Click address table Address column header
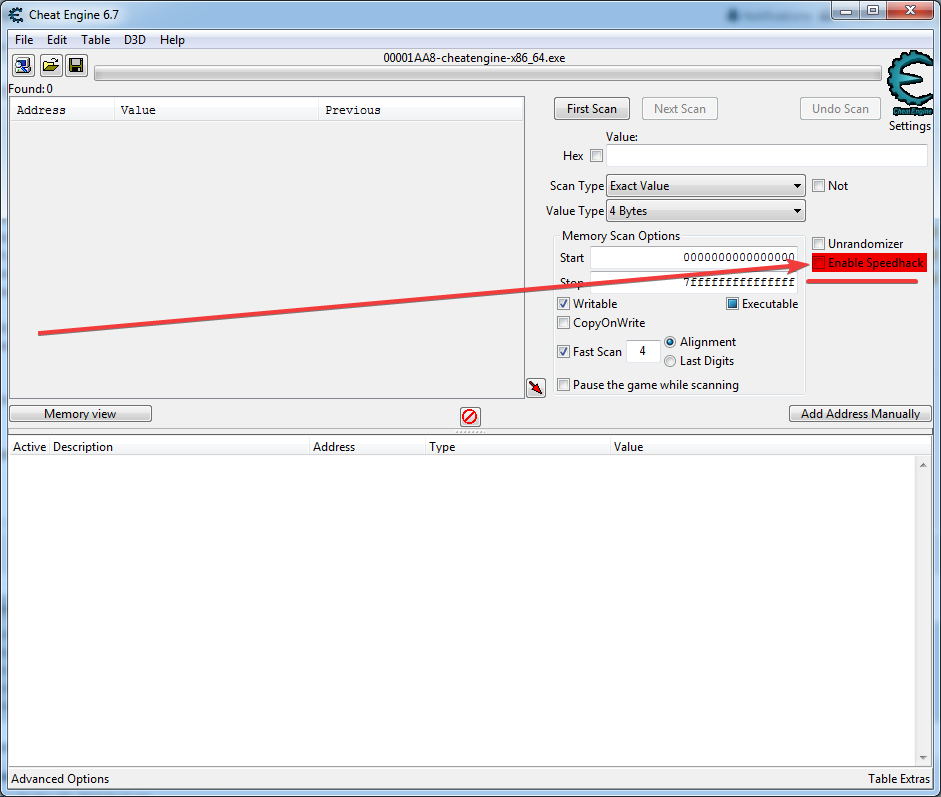The width and height of the screenshot is (941, 797). [x=367, y=447]
